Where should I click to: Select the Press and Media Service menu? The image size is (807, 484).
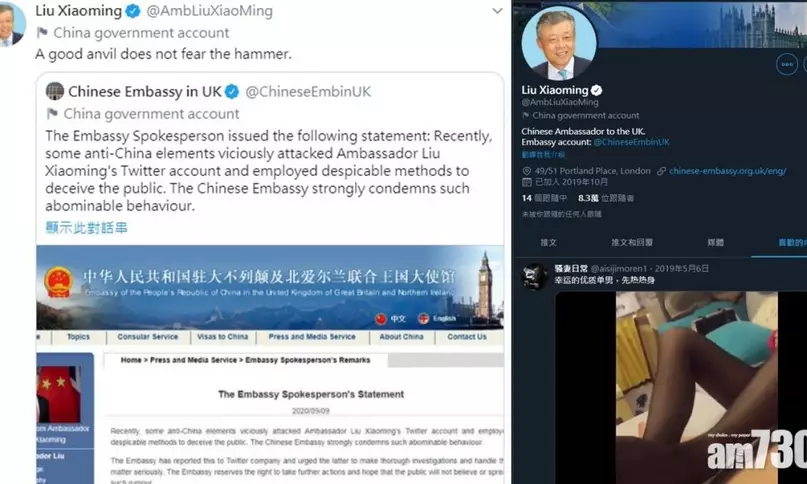[312, 337]
